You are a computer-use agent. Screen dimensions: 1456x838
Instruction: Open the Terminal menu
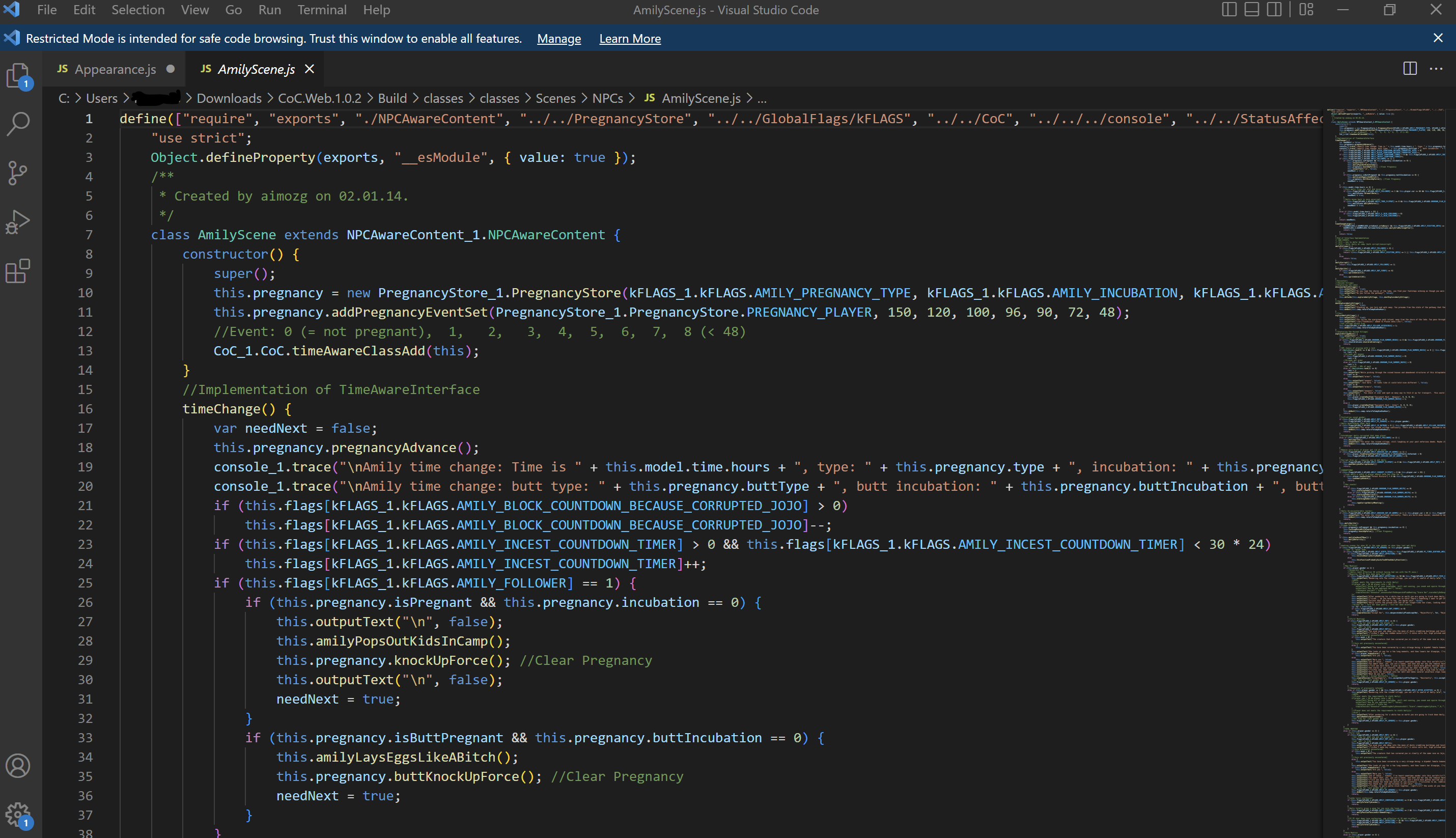pyautogui.click(x=321, y=10)
